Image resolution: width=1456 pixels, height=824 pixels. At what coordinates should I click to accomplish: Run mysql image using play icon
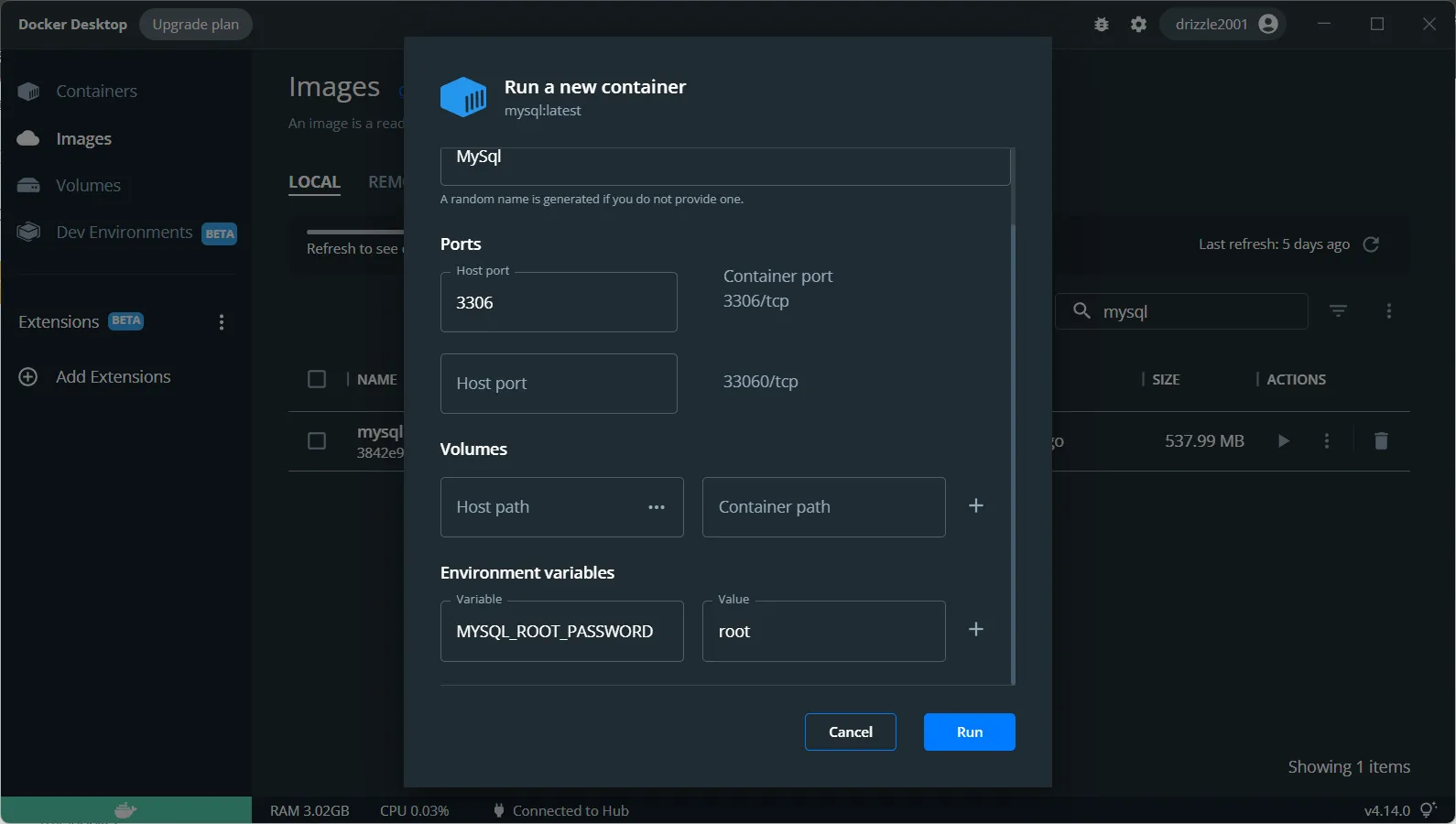click(x=1283, y=441)
